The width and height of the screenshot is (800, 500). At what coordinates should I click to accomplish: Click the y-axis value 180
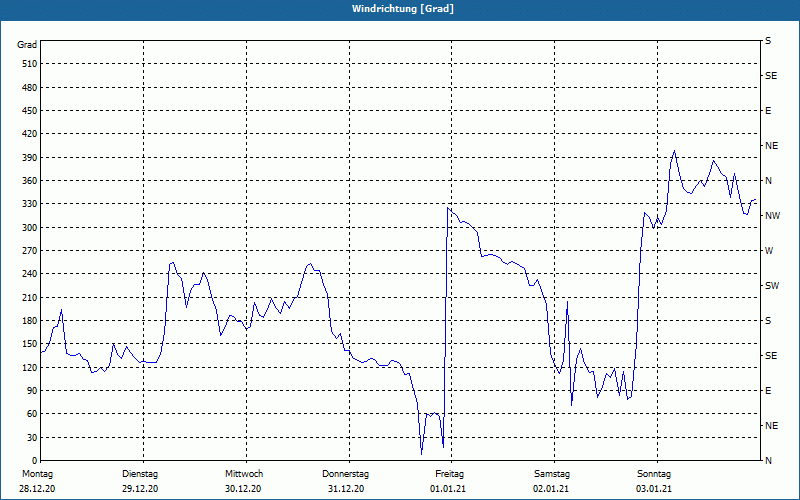coord(30,320)
